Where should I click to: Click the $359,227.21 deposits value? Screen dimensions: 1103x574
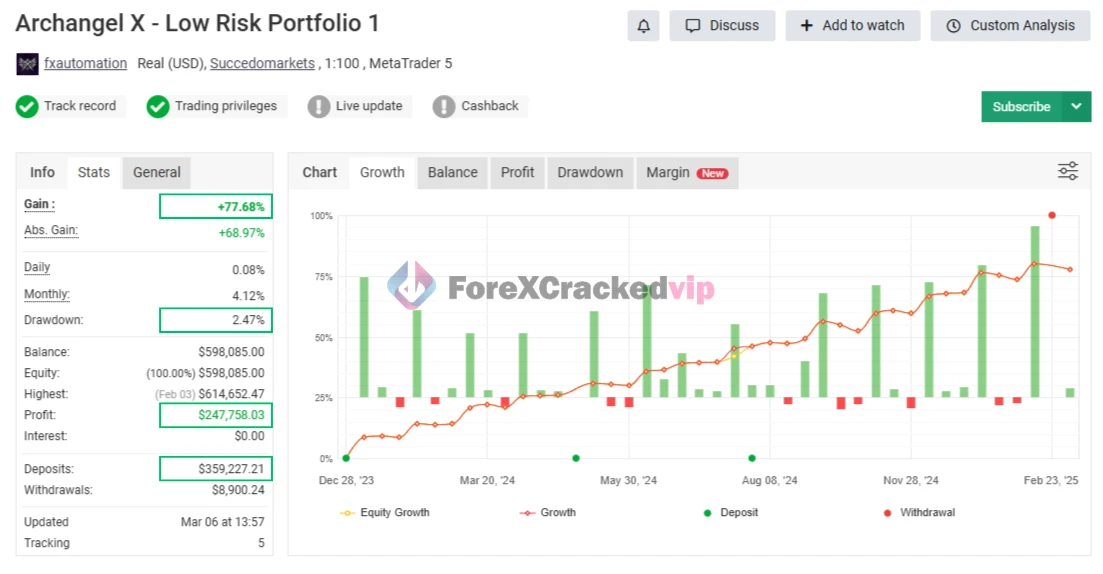[231, 469]
